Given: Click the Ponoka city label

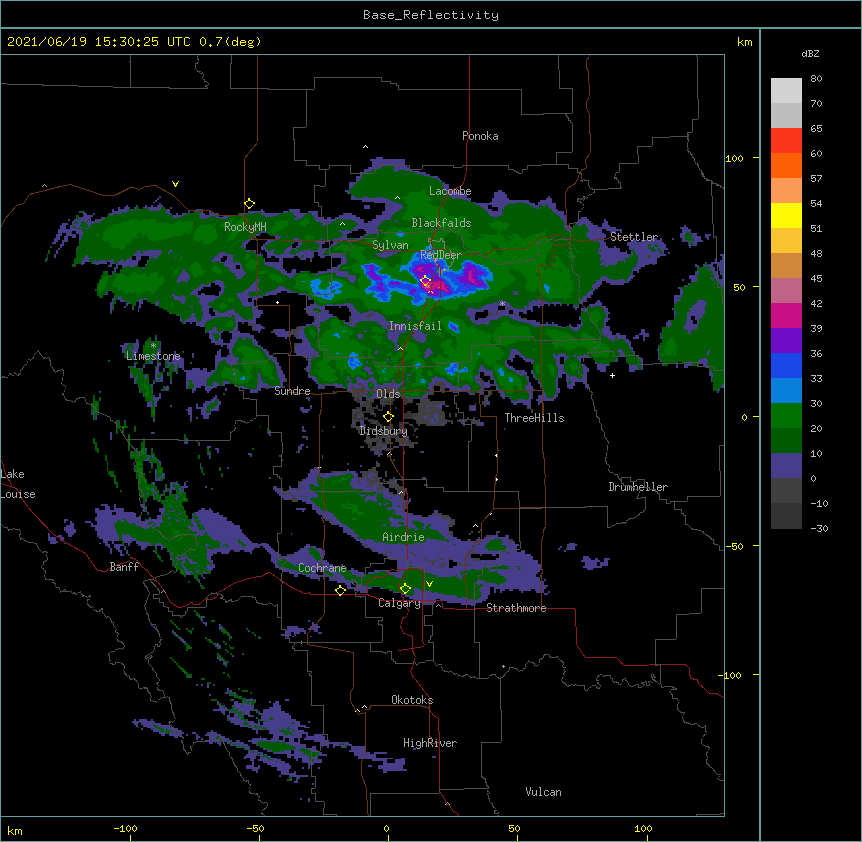Looking at the screenshot, I should coord(480,136).
